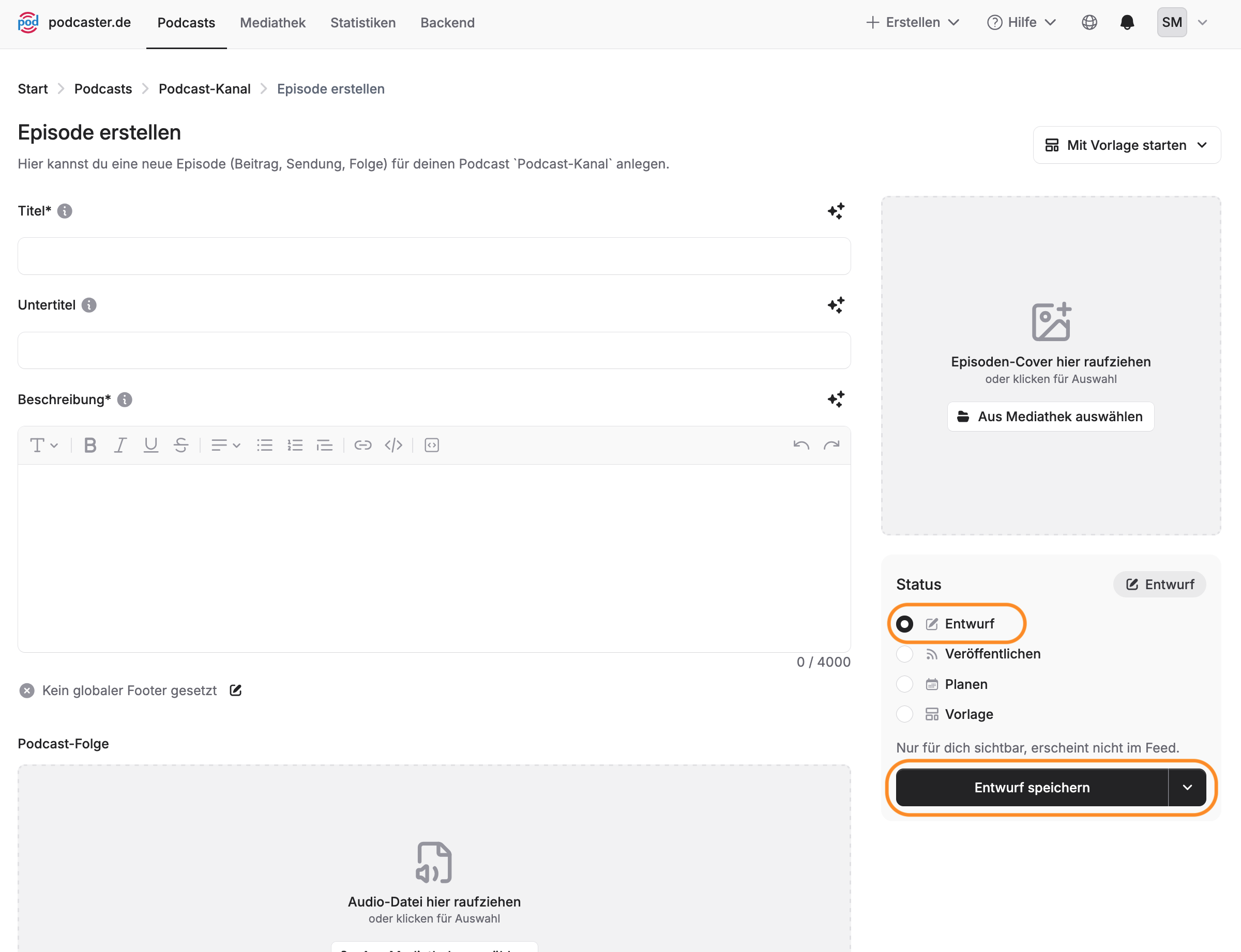
Task: Redo the editor change
Action: (x=831, y=446)
